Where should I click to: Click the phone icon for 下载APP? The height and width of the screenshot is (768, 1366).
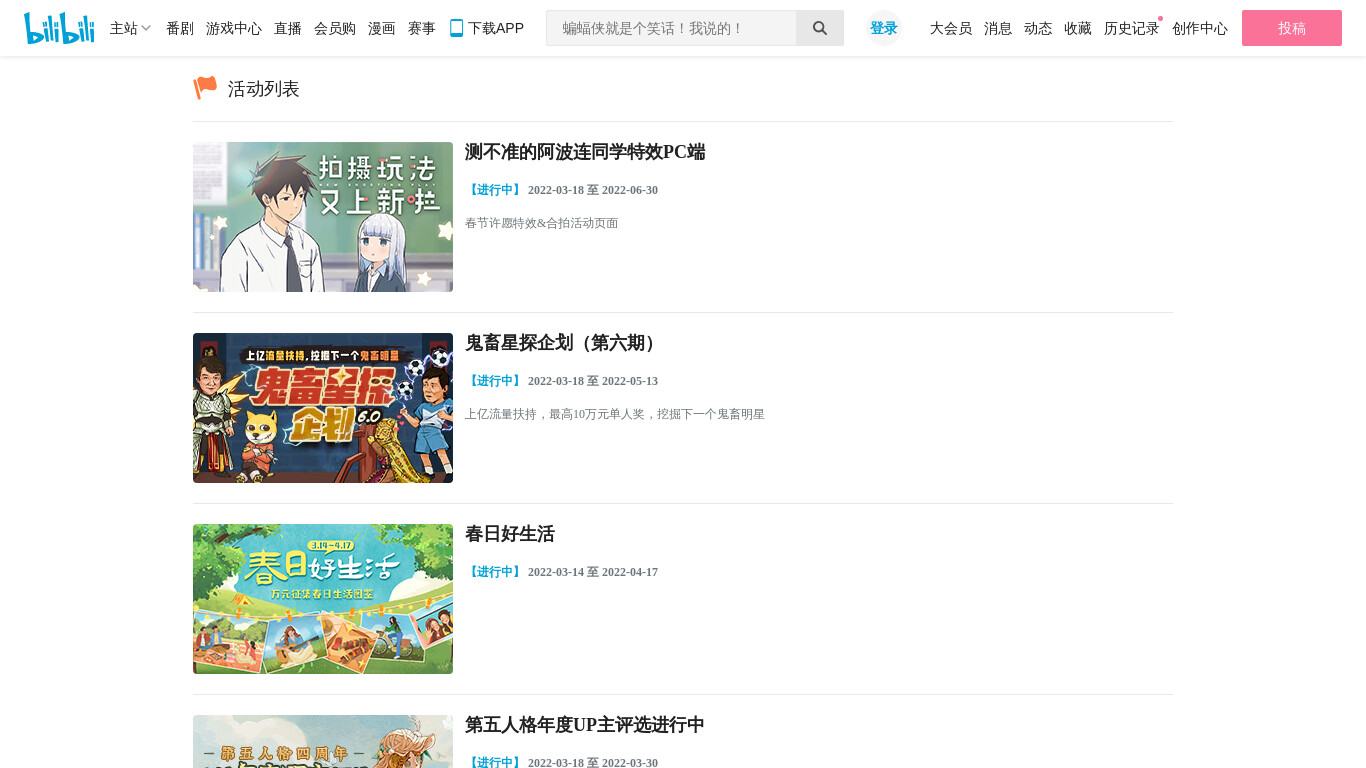[456, 28]
